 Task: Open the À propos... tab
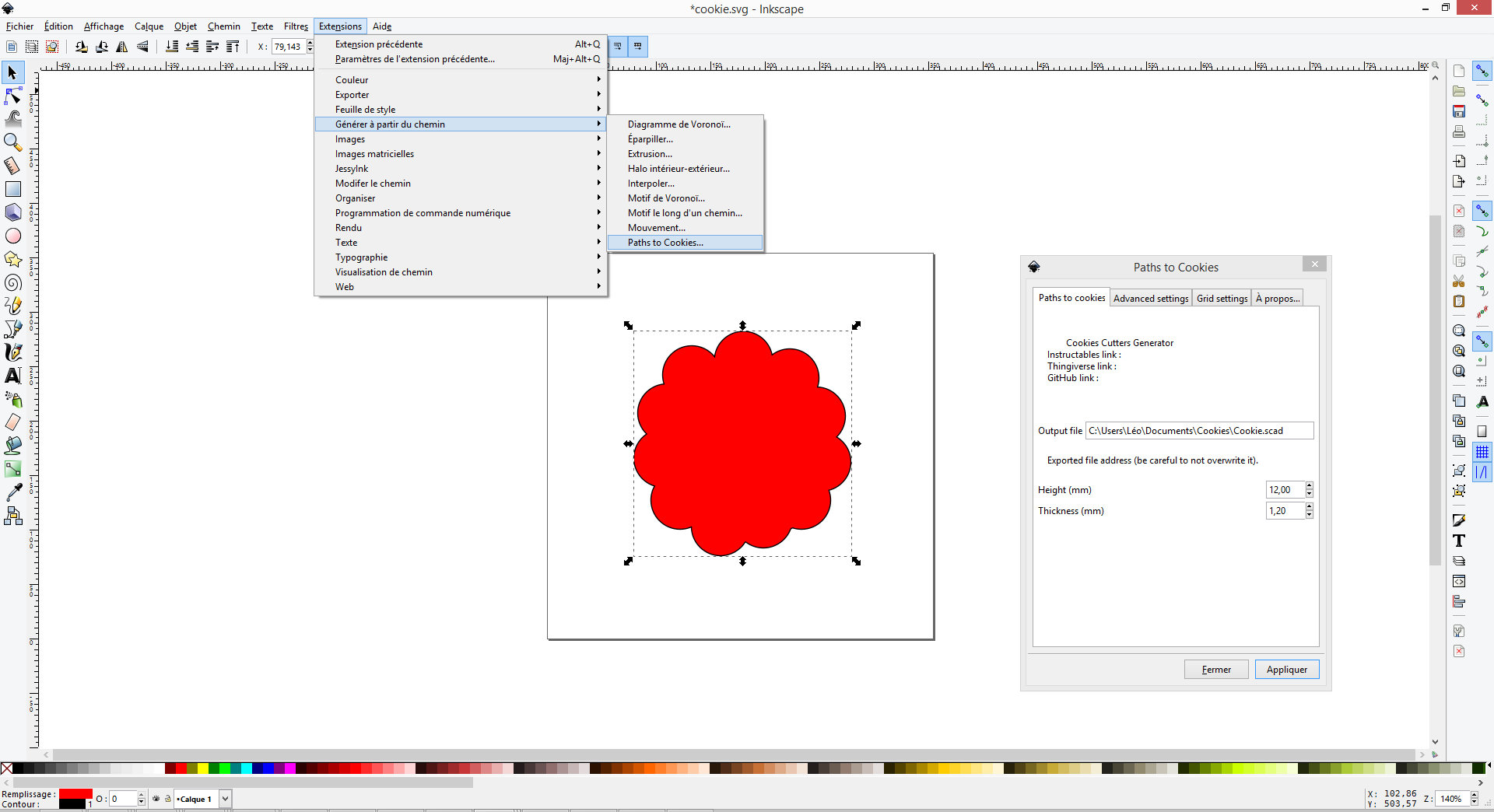1278,299
